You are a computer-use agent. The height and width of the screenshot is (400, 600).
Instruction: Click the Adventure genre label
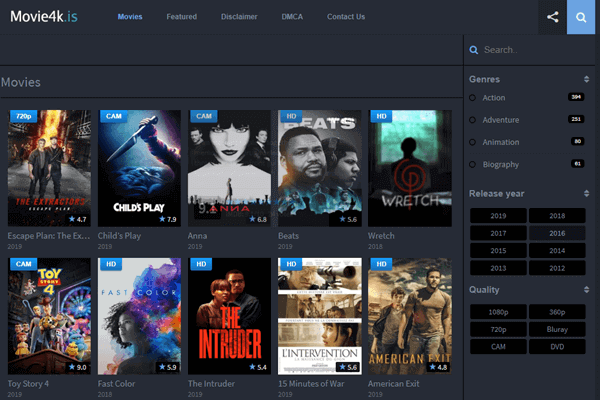501,120
